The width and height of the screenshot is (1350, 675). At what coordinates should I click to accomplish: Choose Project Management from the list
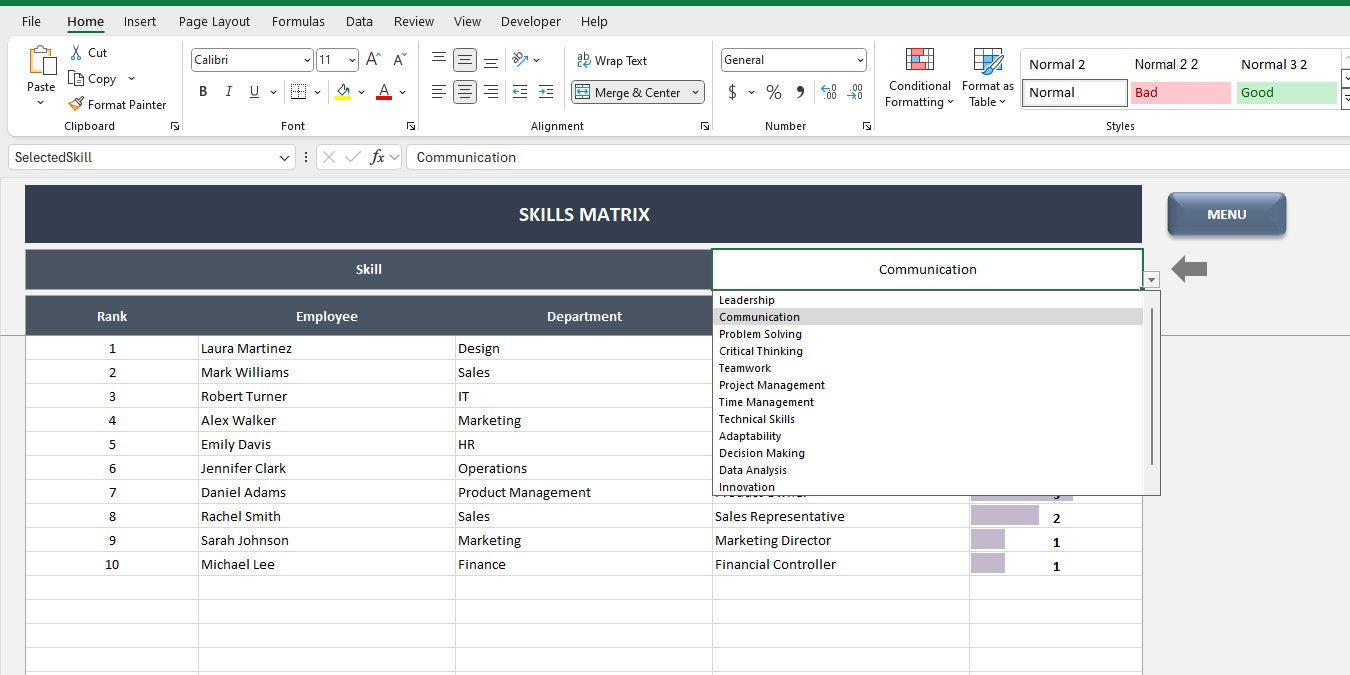[x=928, y=385]
